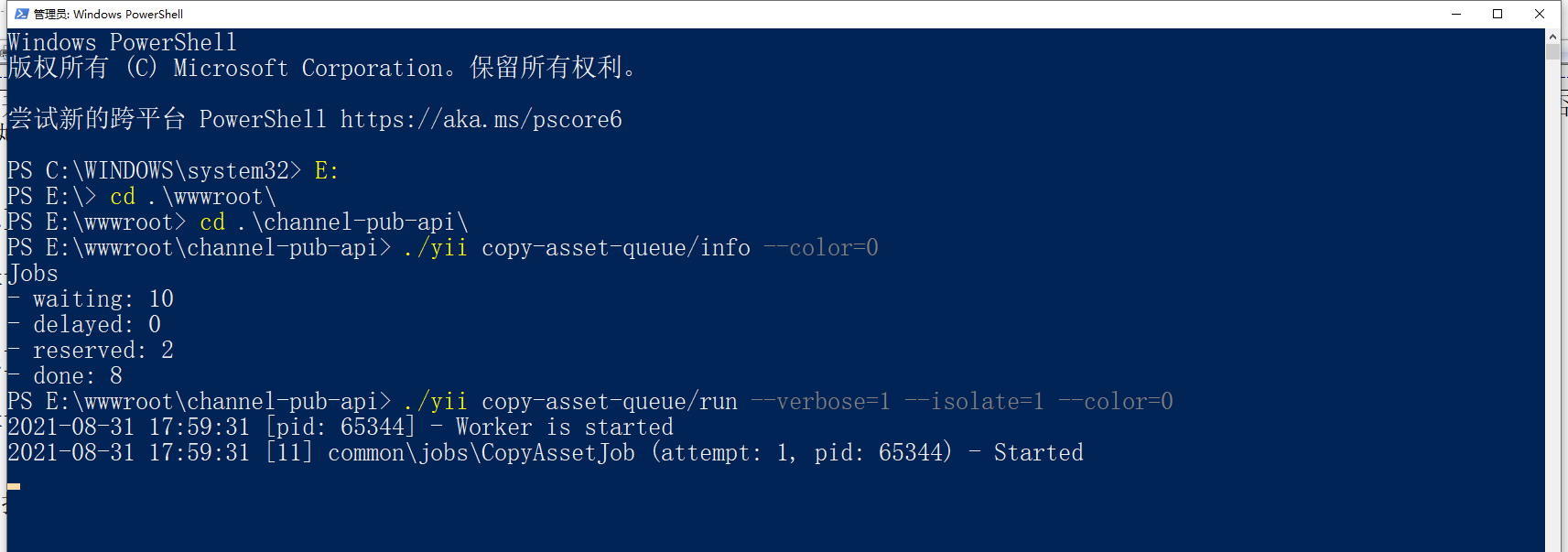Click the scrollbar up arrow
This screenshot has width=1568, height=552.
pyautogui.click(x=1552, y=37)
